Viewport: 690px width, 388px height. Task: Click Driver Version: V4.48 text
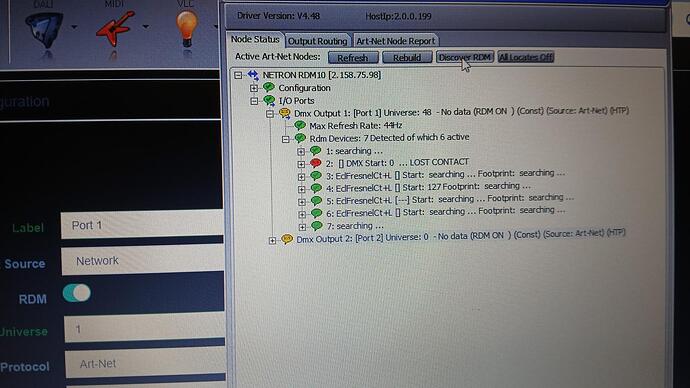[278, 16]
